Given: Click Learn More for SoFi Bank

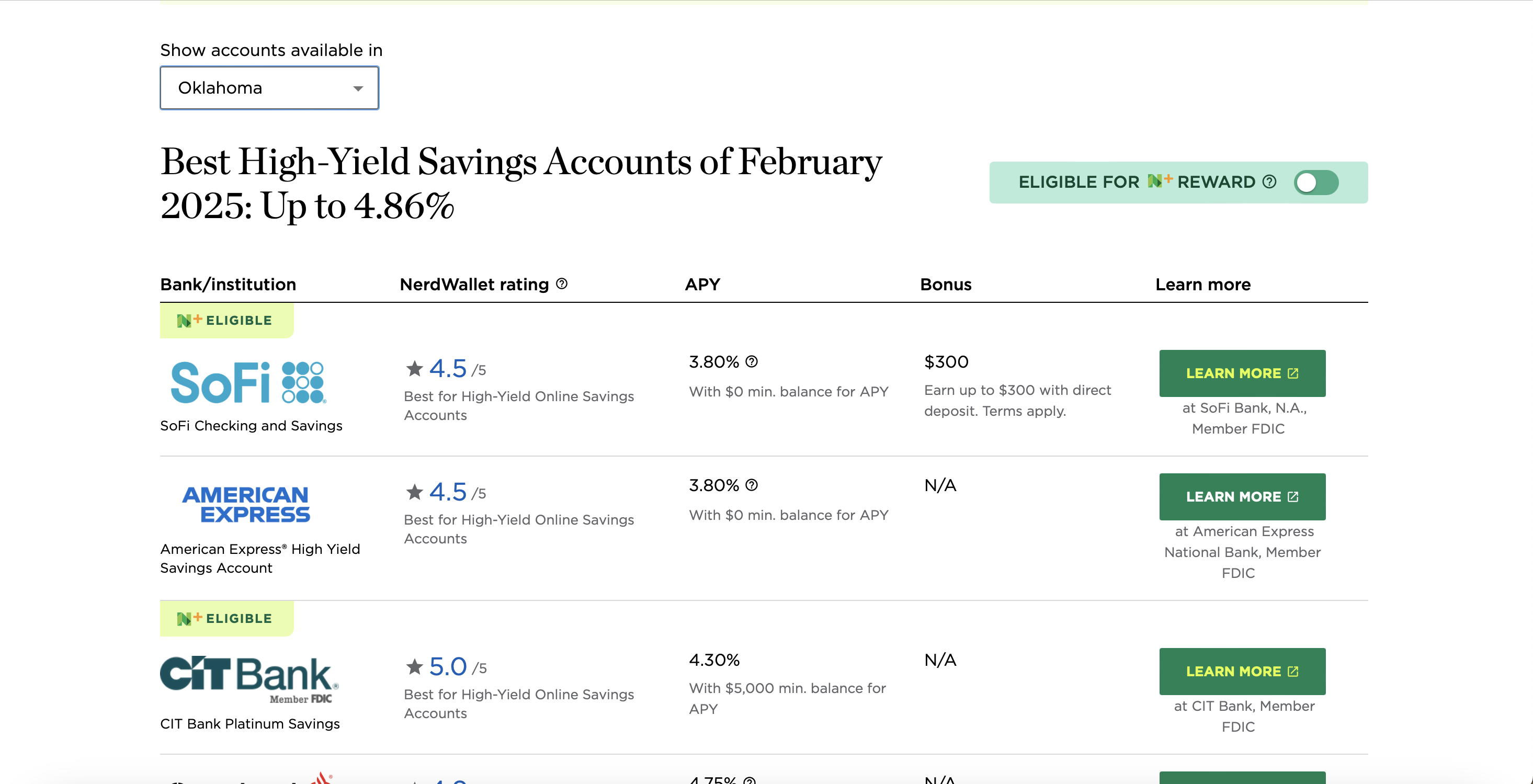Looking at the screenshot, I should click(1241, 373).
